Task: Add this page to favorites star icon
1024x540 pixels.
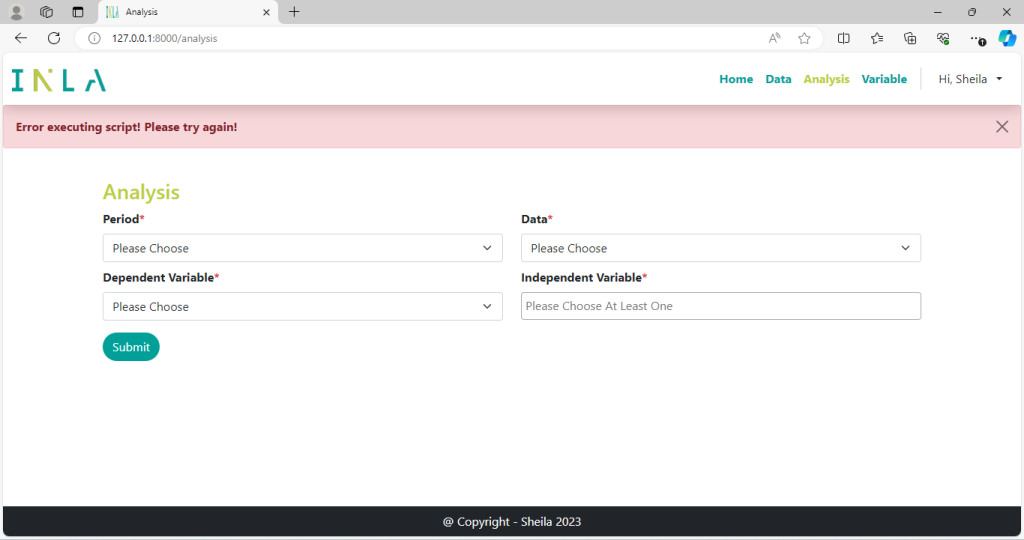Action: point(805,39)
